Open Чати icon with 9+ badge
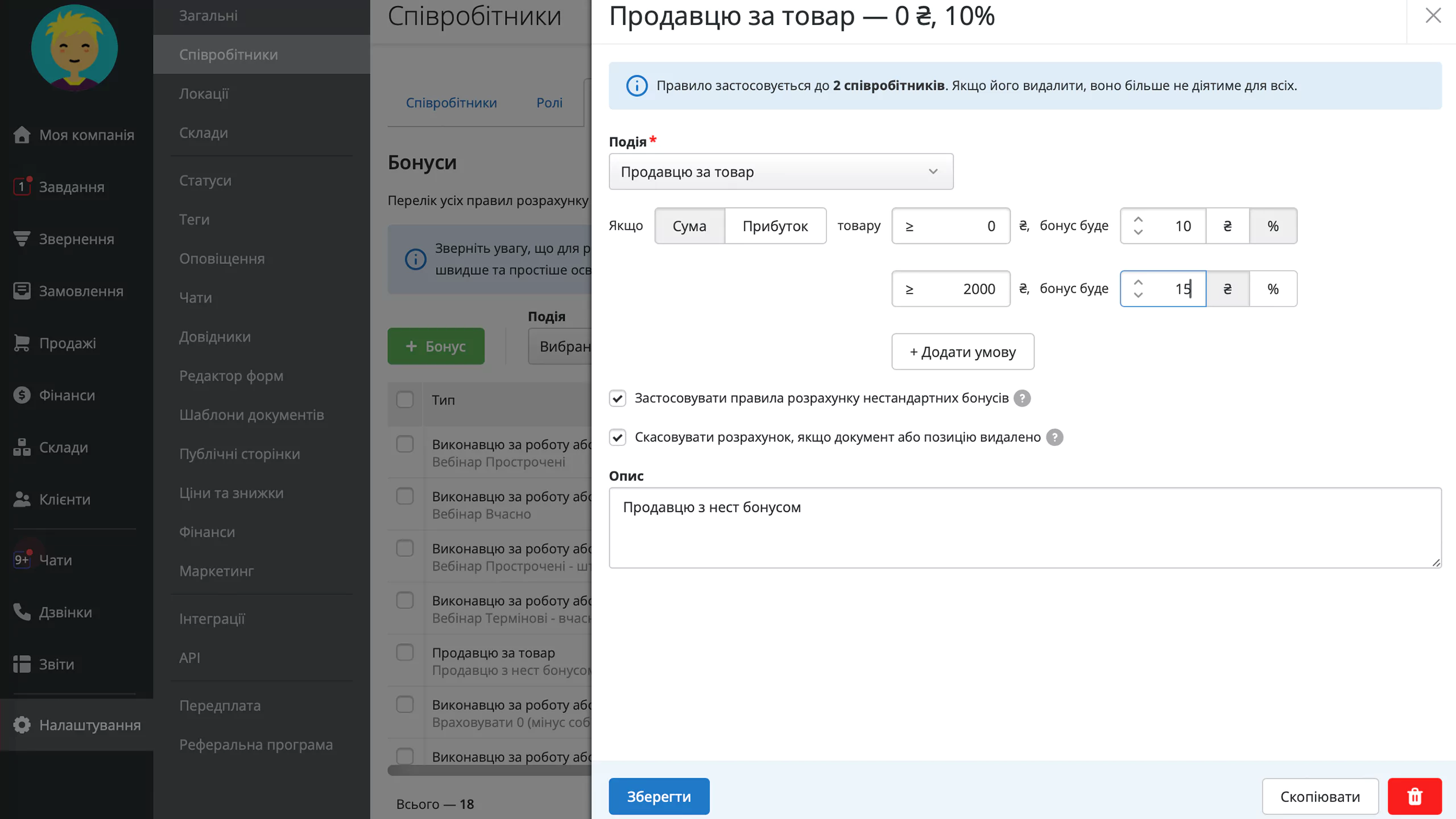This screenshot has width=1456, height=819. [22, 560]
